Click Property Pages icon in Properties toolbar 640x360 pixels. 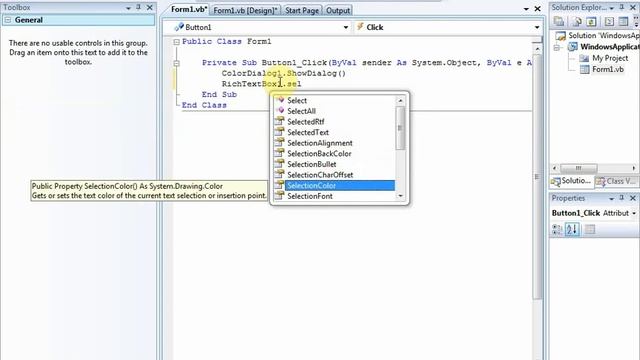(590, 229)
